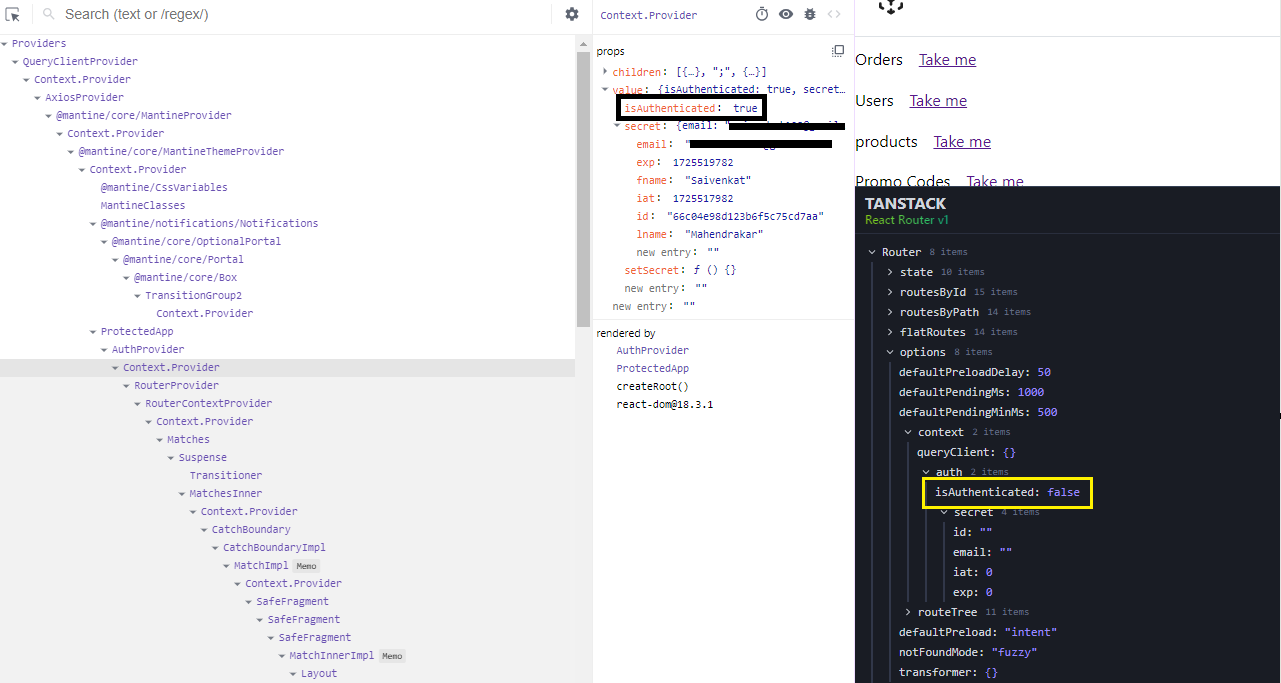Click the setSecret function prop
1281x683 pixels.
coord(680,271)
